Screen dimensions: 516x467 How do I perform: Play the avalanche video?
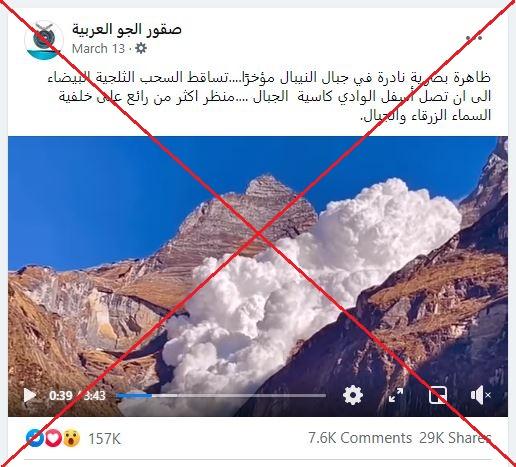(30, 395)
